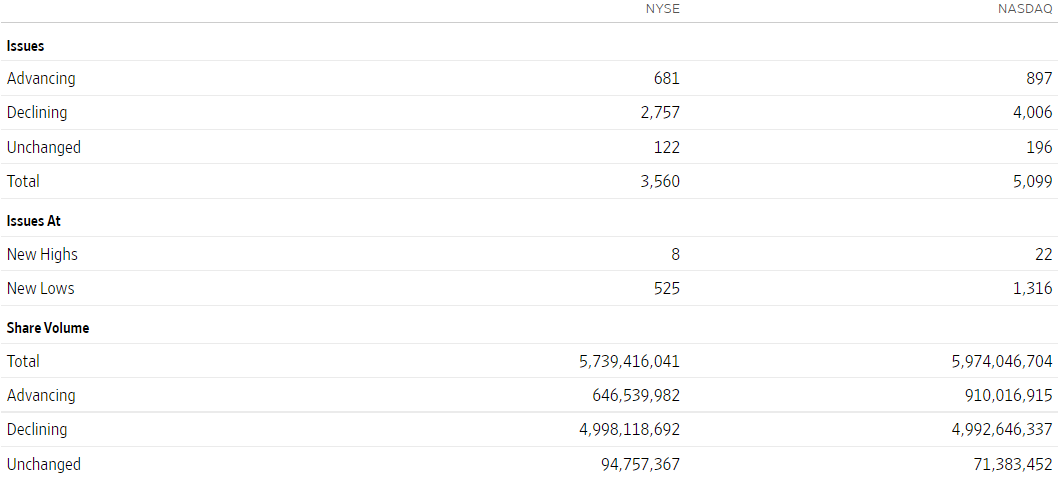Click the NYSE column header
This screenshot has width=1060, height=480.
[662, 9]
